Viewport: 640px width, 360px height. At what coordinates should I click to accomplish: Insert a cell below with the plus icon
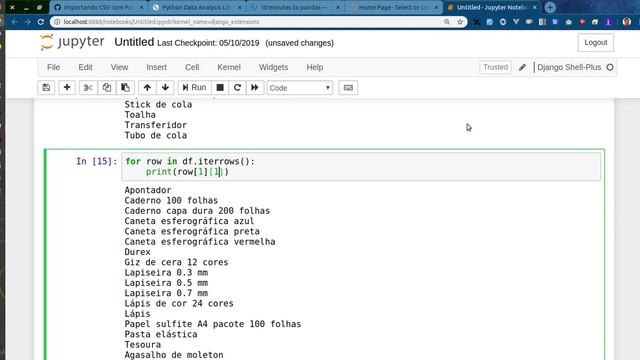click(67, 88)
